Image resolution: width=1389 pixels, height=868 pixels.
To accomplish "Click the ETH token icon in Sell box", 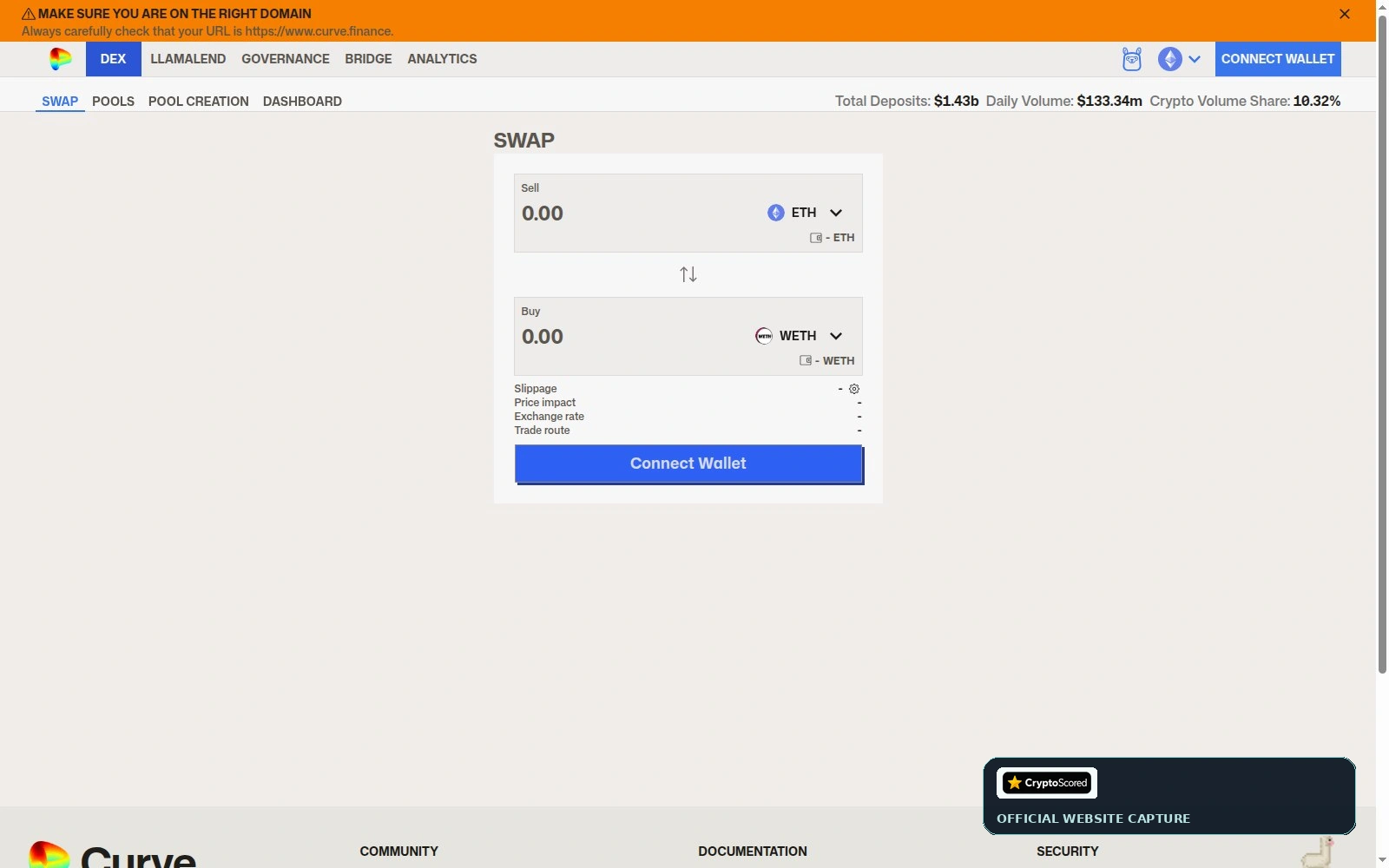I will pyautogui.click(x=775, y=213).
